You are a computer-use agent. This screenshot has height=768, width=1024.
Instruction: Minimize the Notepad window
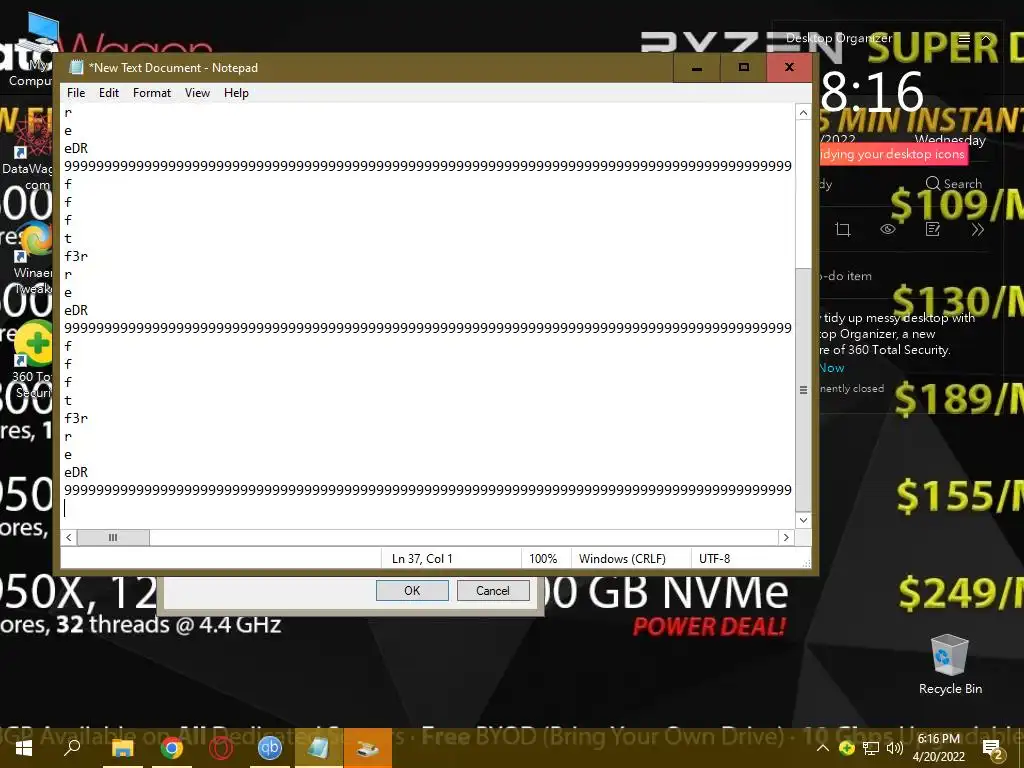point(697,67)
